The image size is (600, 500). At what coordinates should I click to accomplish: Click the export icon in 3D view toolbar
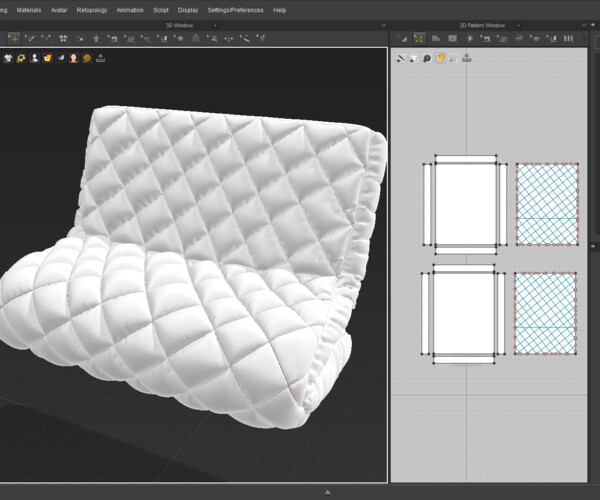point(101,58)
